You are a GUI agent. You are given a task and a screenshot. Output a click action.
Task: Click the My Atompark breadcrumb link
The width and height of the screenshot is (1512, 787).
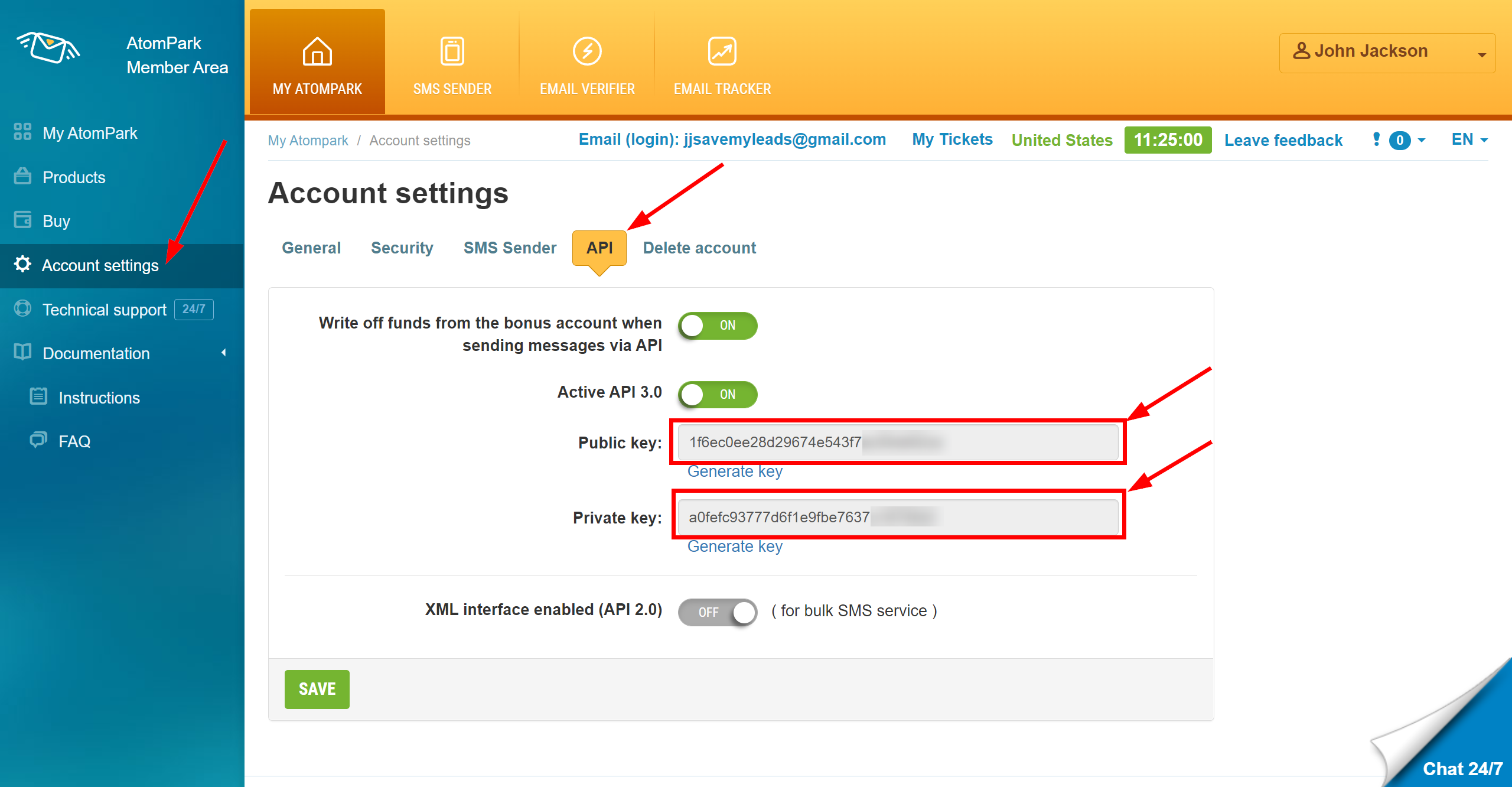click(308, 141)
